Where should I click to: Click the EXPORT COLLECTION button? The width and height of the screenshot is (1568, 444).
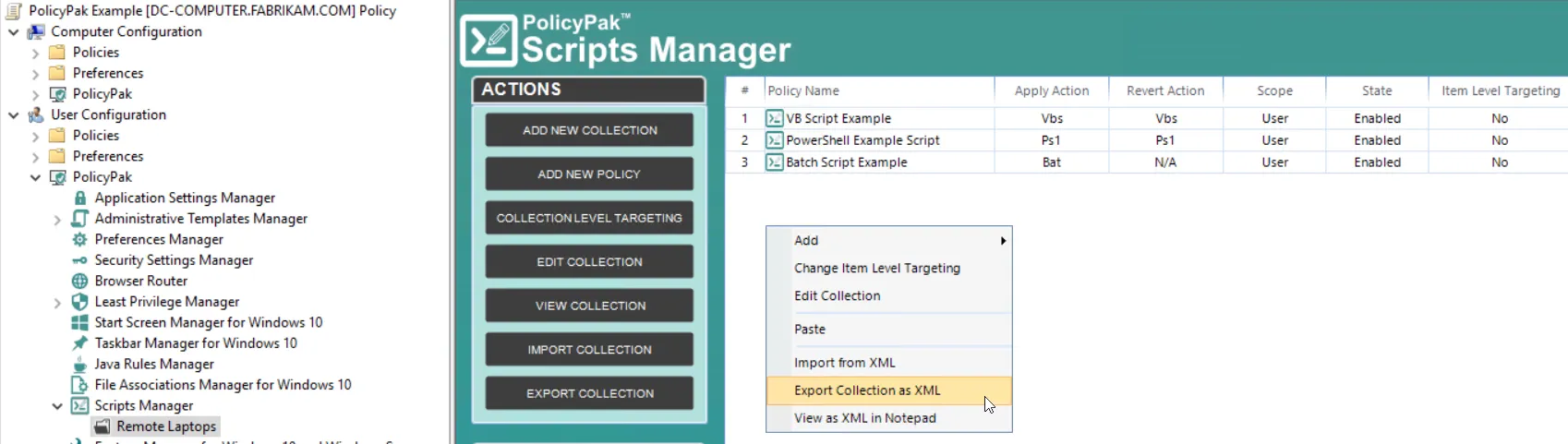(x=589, y=393)
